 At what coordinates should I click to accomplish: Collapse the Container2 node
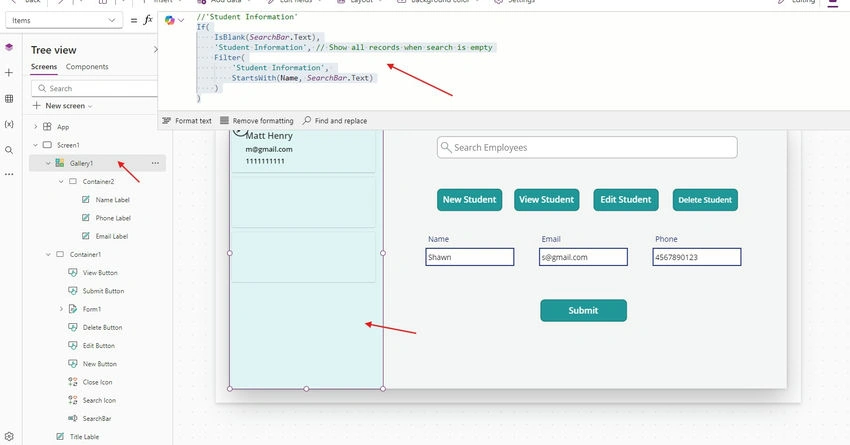pyautogui.click(x=61, y=182)
